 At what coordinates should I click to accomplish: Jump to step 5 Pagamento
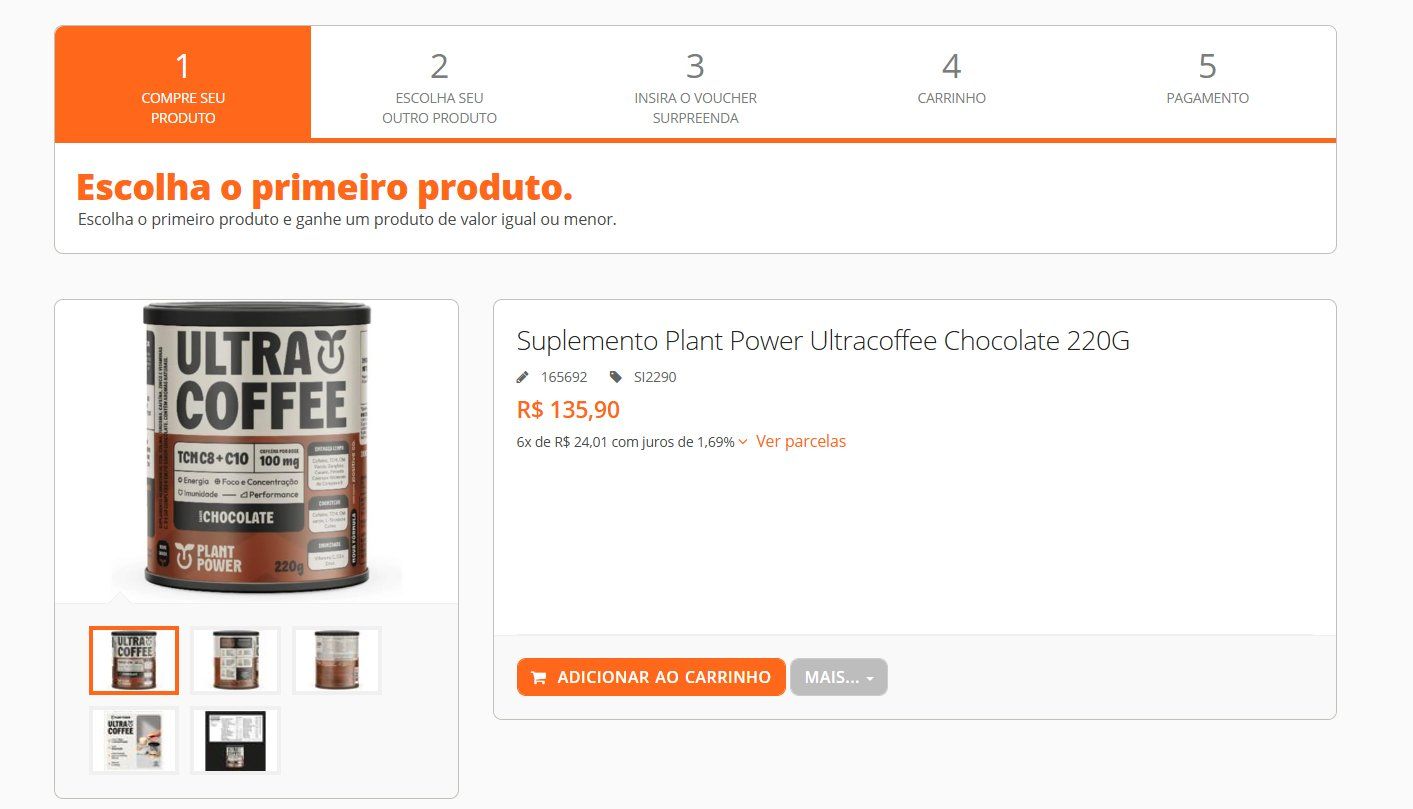1207,83
